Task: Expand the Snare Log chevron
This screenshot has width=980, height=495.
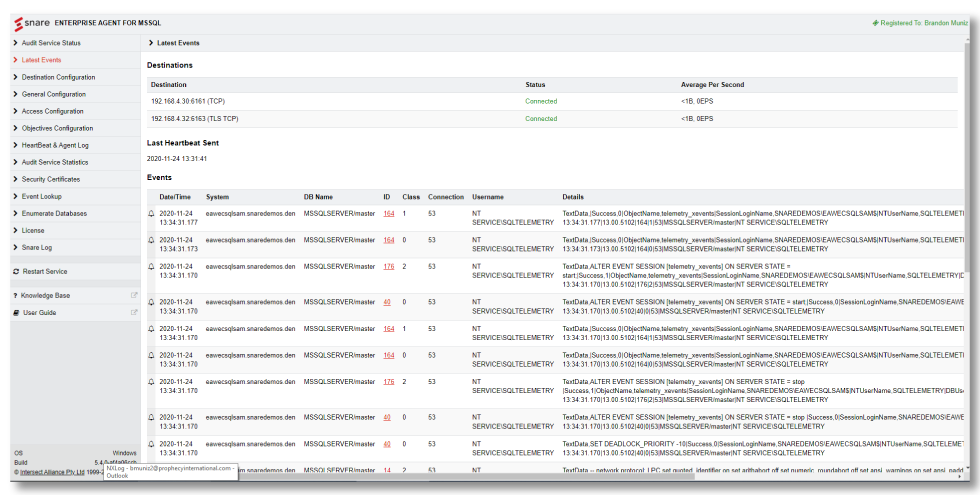Action: tap(16, 248)
